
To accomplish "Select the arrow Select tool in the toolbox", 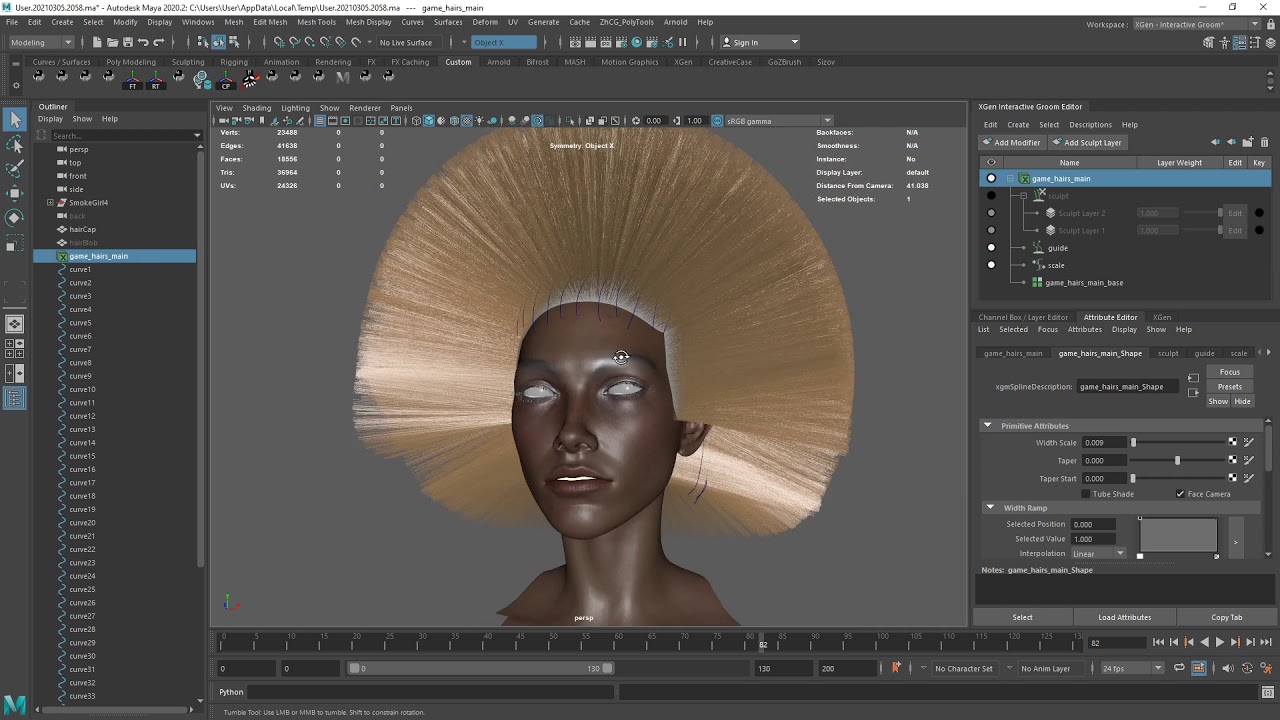I will 15,120.
